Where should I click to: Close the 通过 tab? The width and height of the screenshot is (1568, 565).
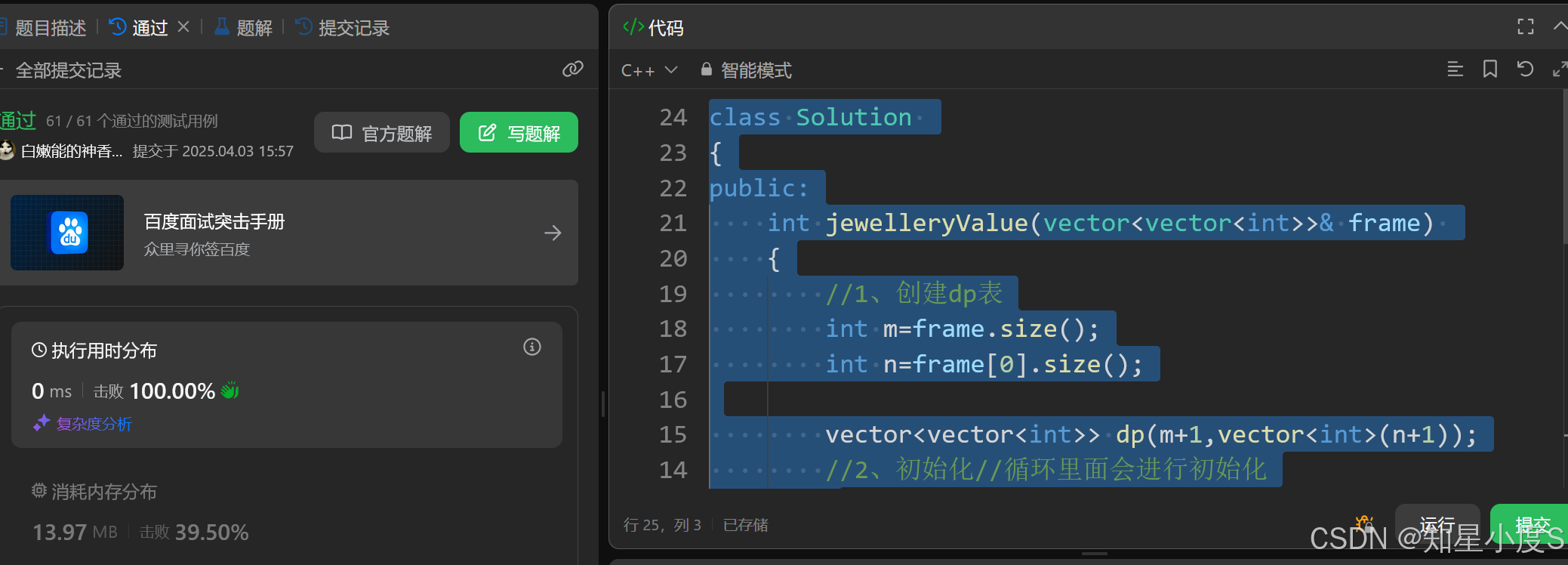point(183,27)
